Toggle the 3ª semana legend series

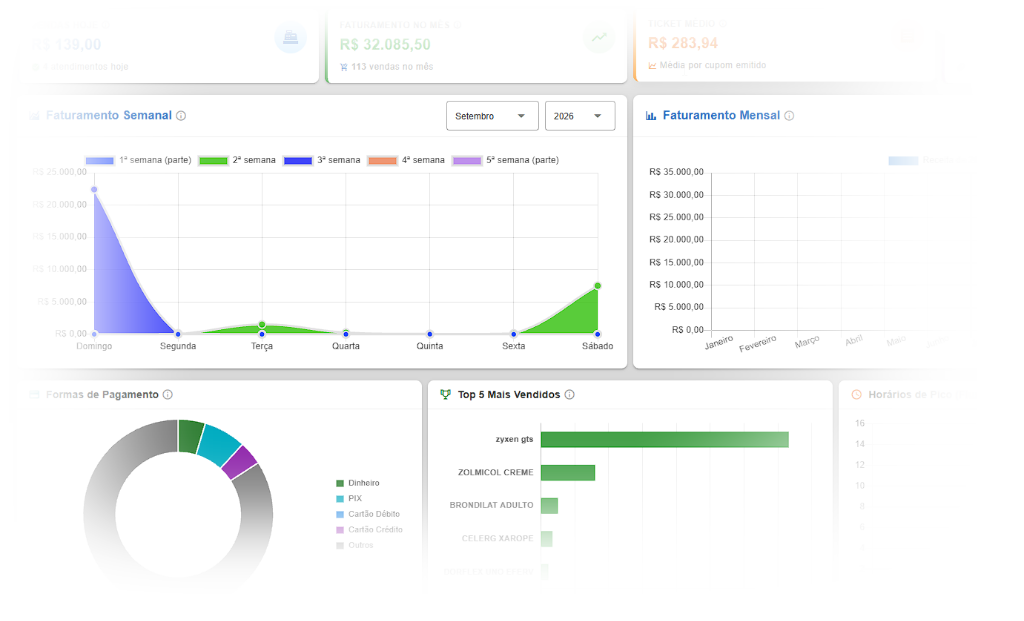point(322,160)
